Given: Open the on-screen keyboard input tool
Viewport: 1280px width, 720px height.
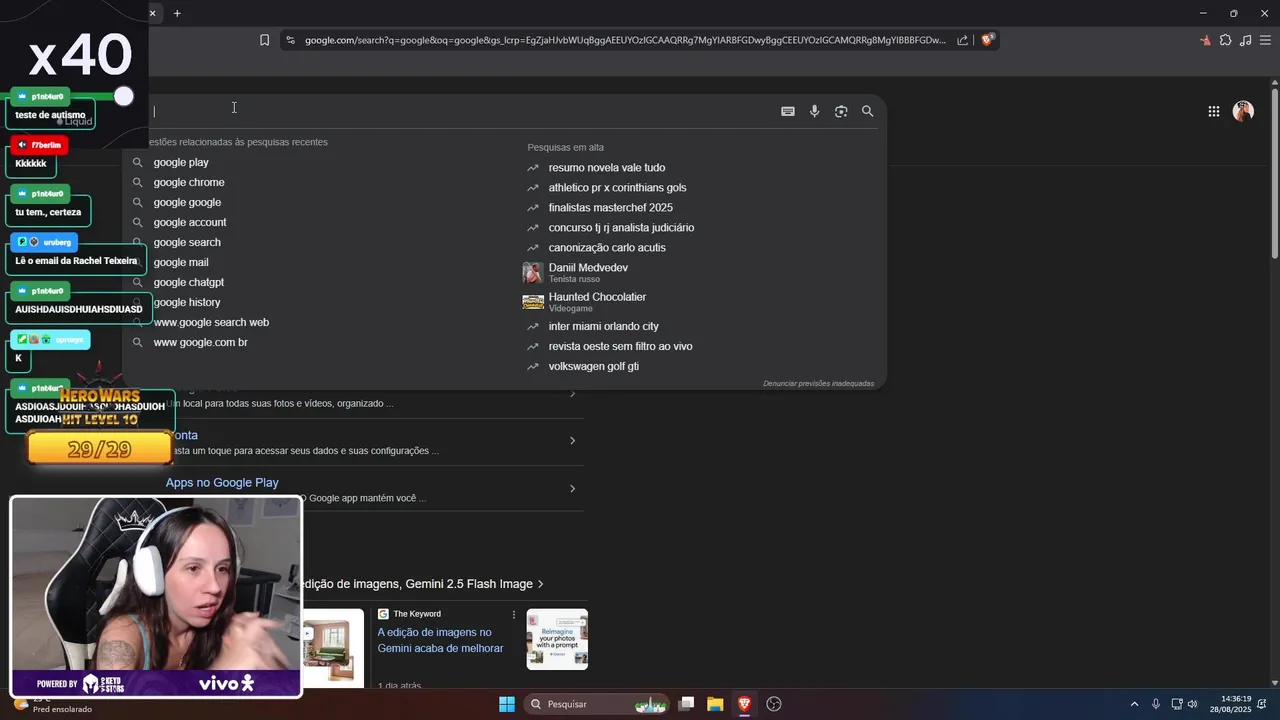Looking at the screenshot, I should (x=788, y=111).
